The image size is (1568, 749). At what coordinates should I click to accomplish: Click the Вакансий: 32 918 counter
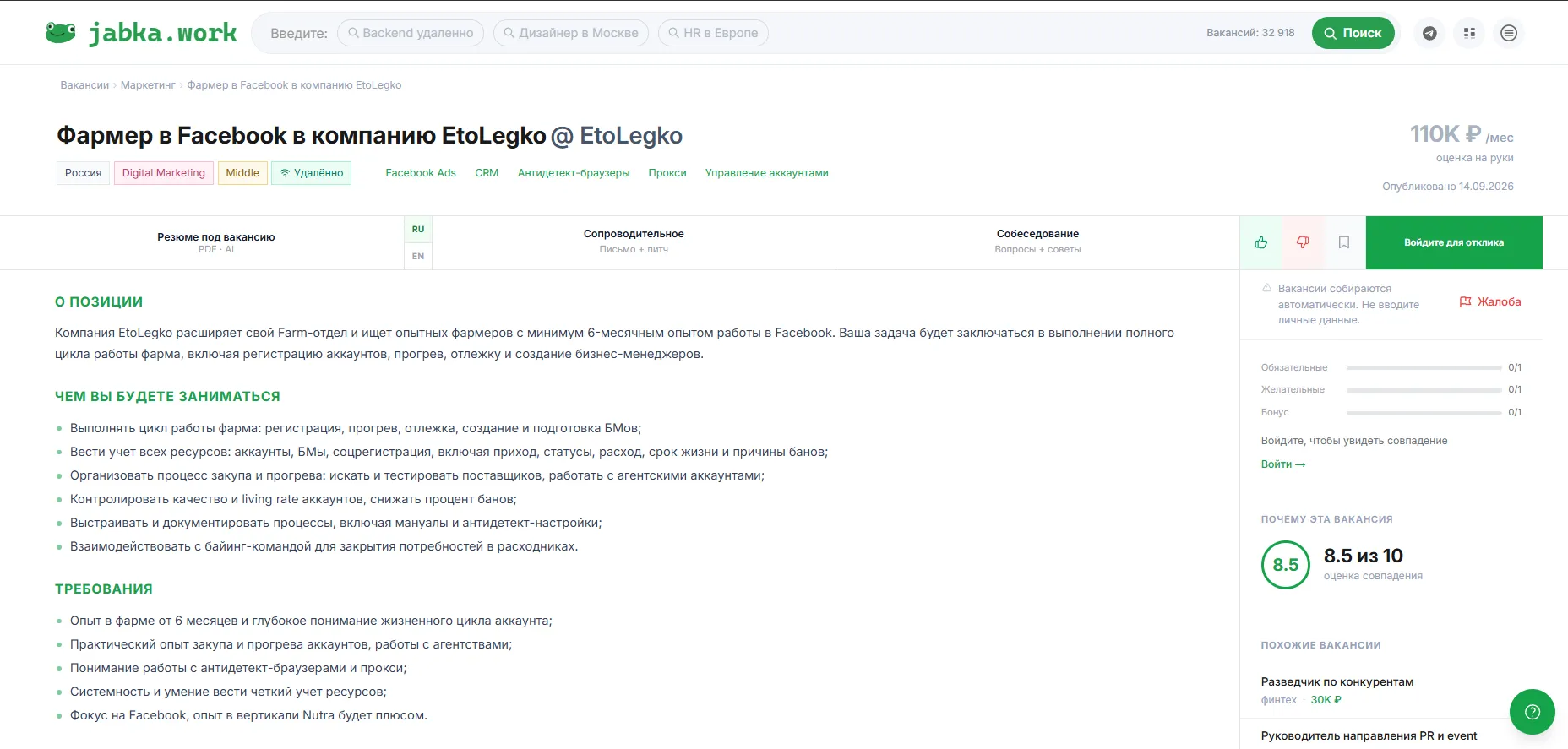tap(1250, 33)
